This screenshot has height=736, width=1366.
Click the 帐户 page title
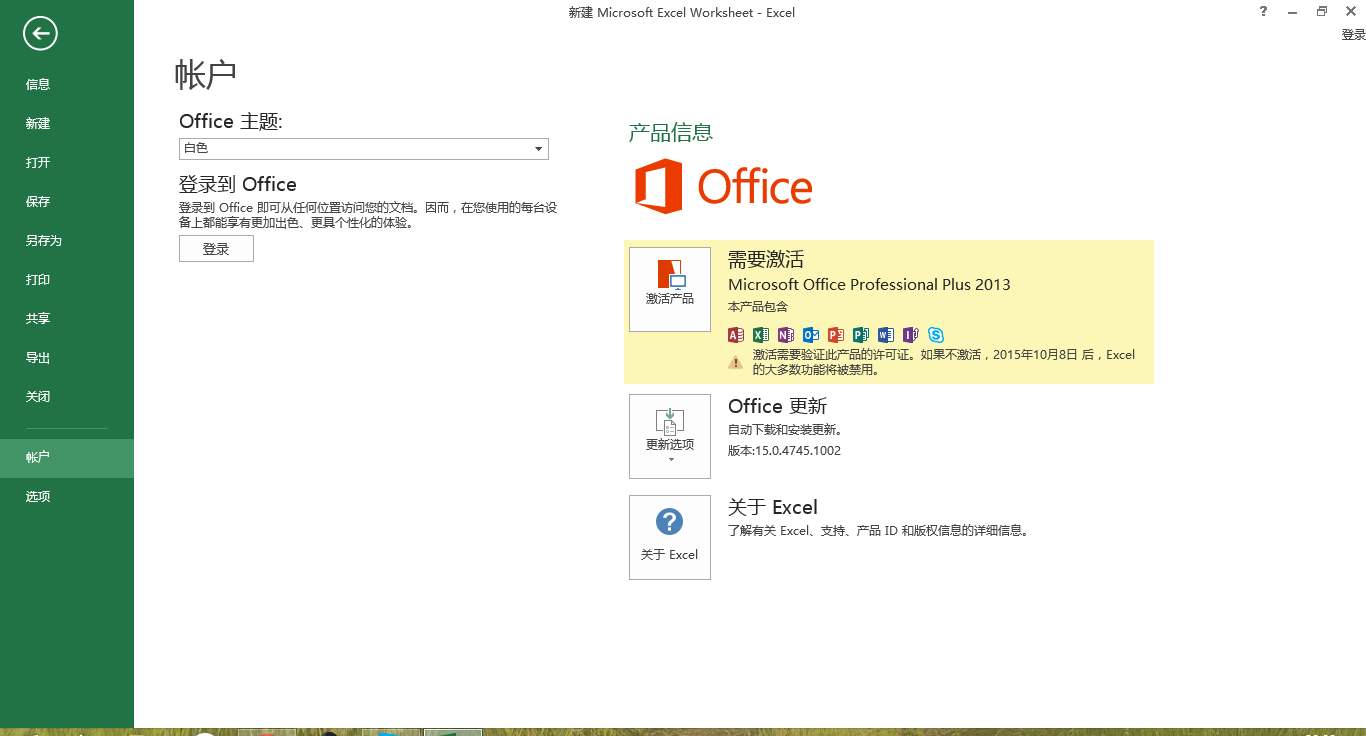coord(206,75)
